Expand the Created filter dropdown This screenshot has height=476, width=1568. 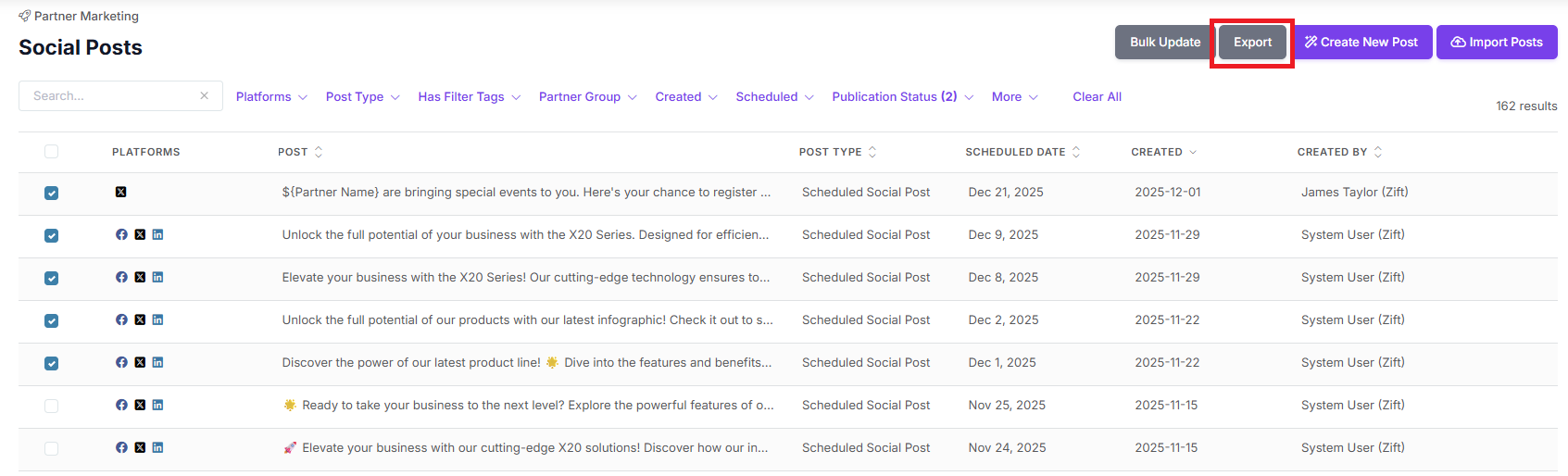(x=686, y=96)
